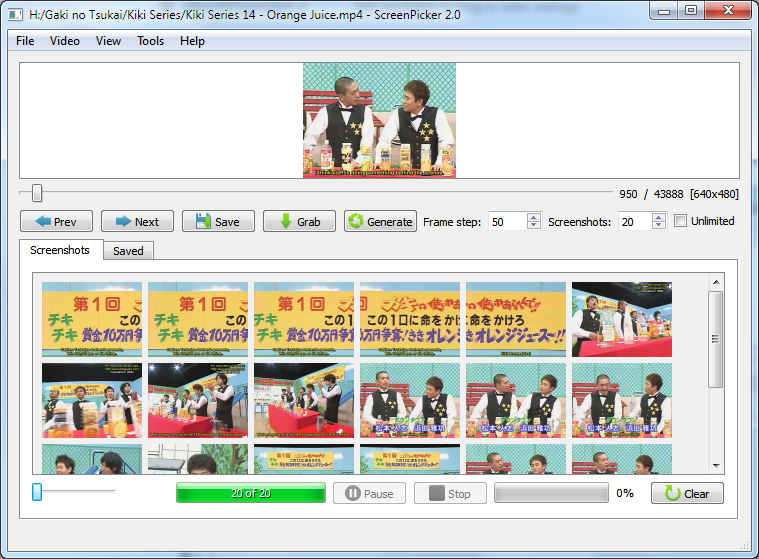Click the thumbnail size slider handle

37,492
